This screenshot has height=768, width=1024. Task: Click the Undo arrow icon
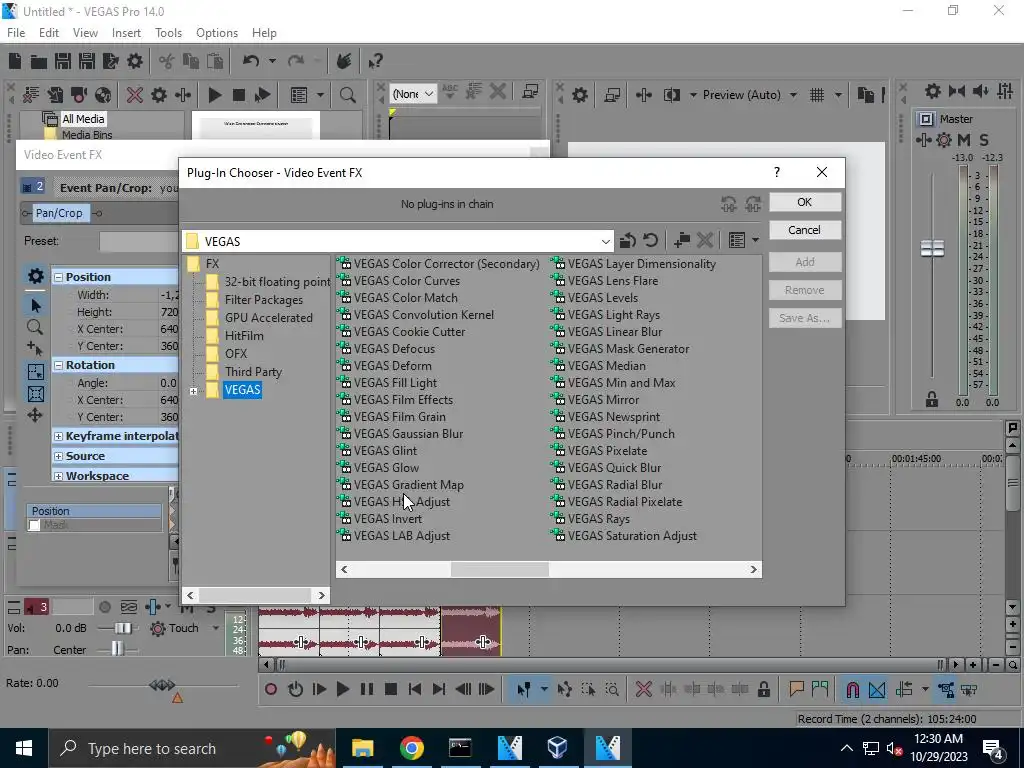[x=251, y=61]
